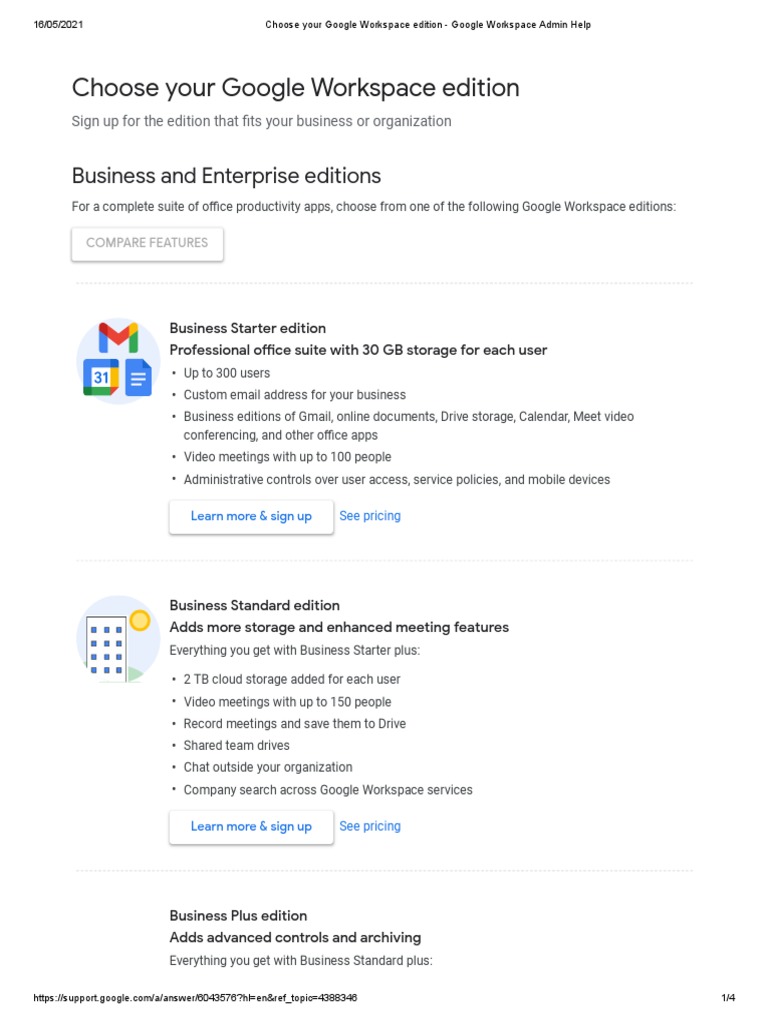Click the Google Calendar 31 icon
Viewport: 768px width, 1024px height.
pyautogui.click(x=101, y=377)
